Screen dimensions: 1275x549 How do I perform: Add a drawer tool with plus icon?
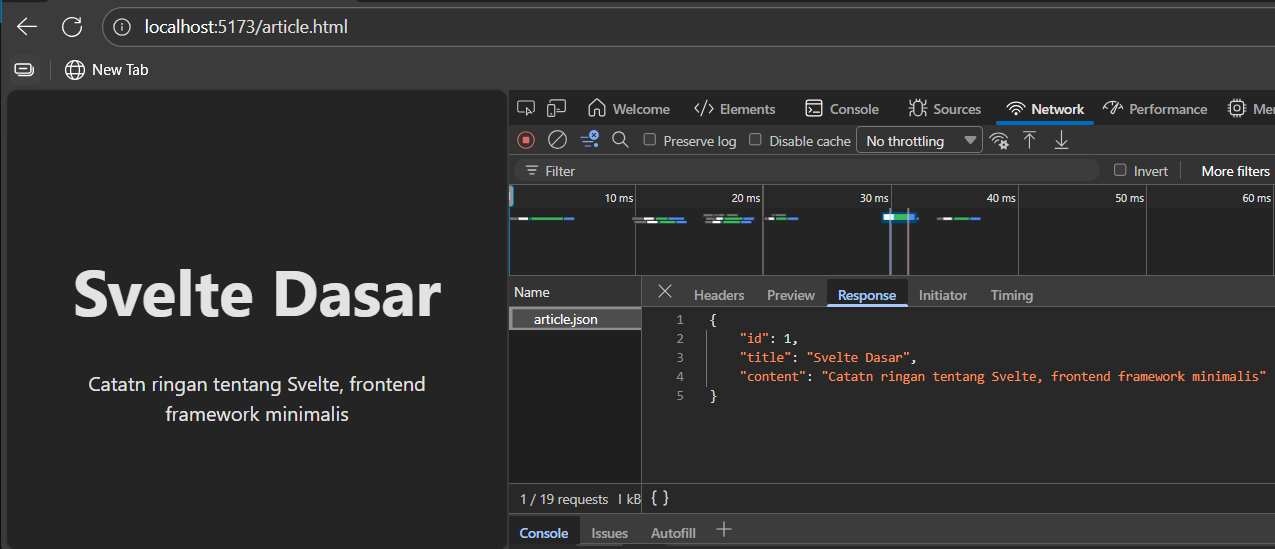[724, 530]
